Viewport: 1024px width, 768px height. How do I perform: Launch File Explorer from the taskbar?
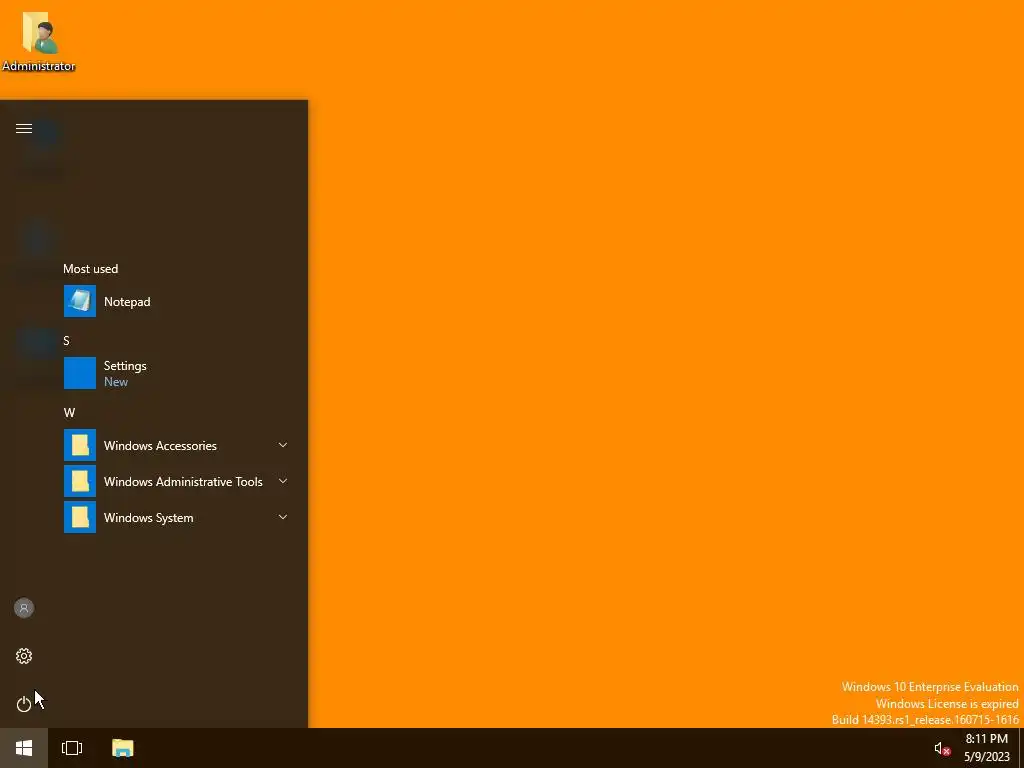pos(122,748)
